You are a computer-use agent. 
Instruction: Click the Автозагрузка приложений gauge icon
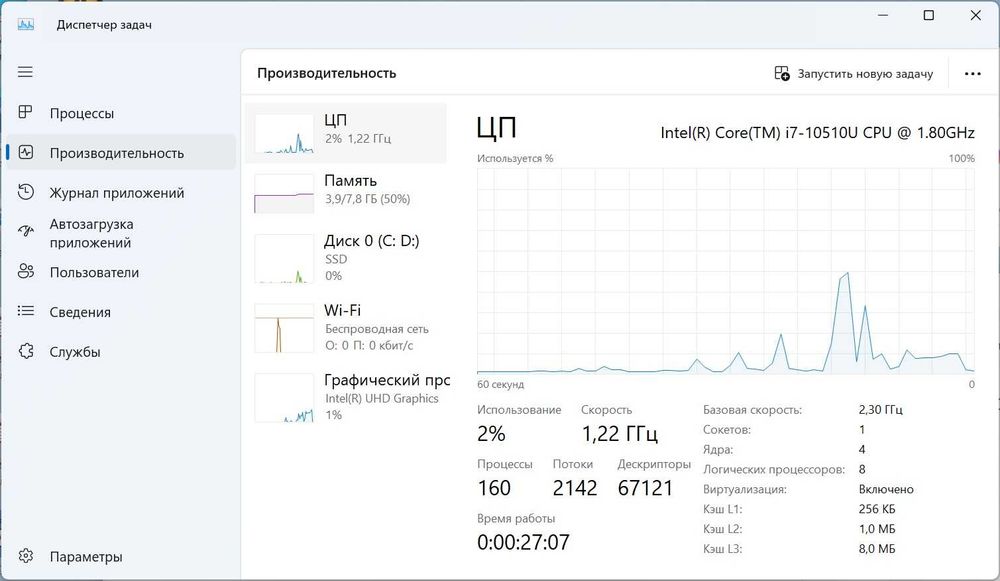point(26,232)
